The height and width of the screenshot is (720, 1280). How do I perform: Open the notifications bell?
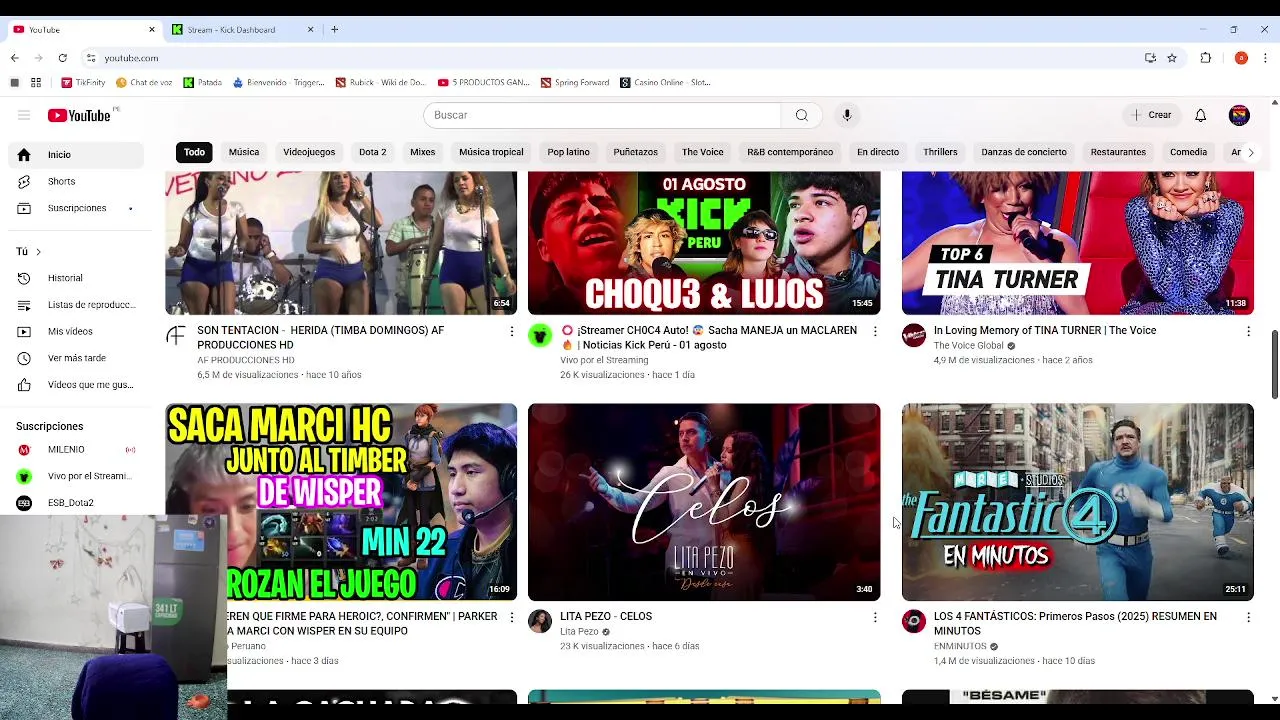[x=1201, y=115]
